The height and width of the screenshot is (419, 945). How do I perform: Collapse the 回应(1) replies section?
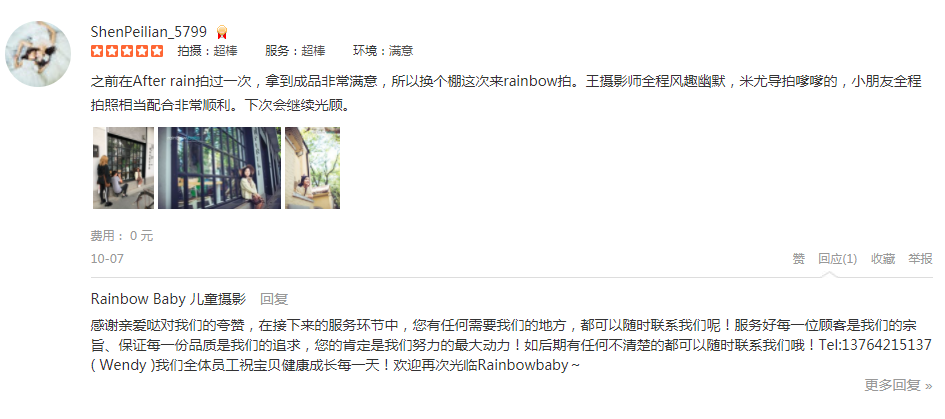pos(837,259)
